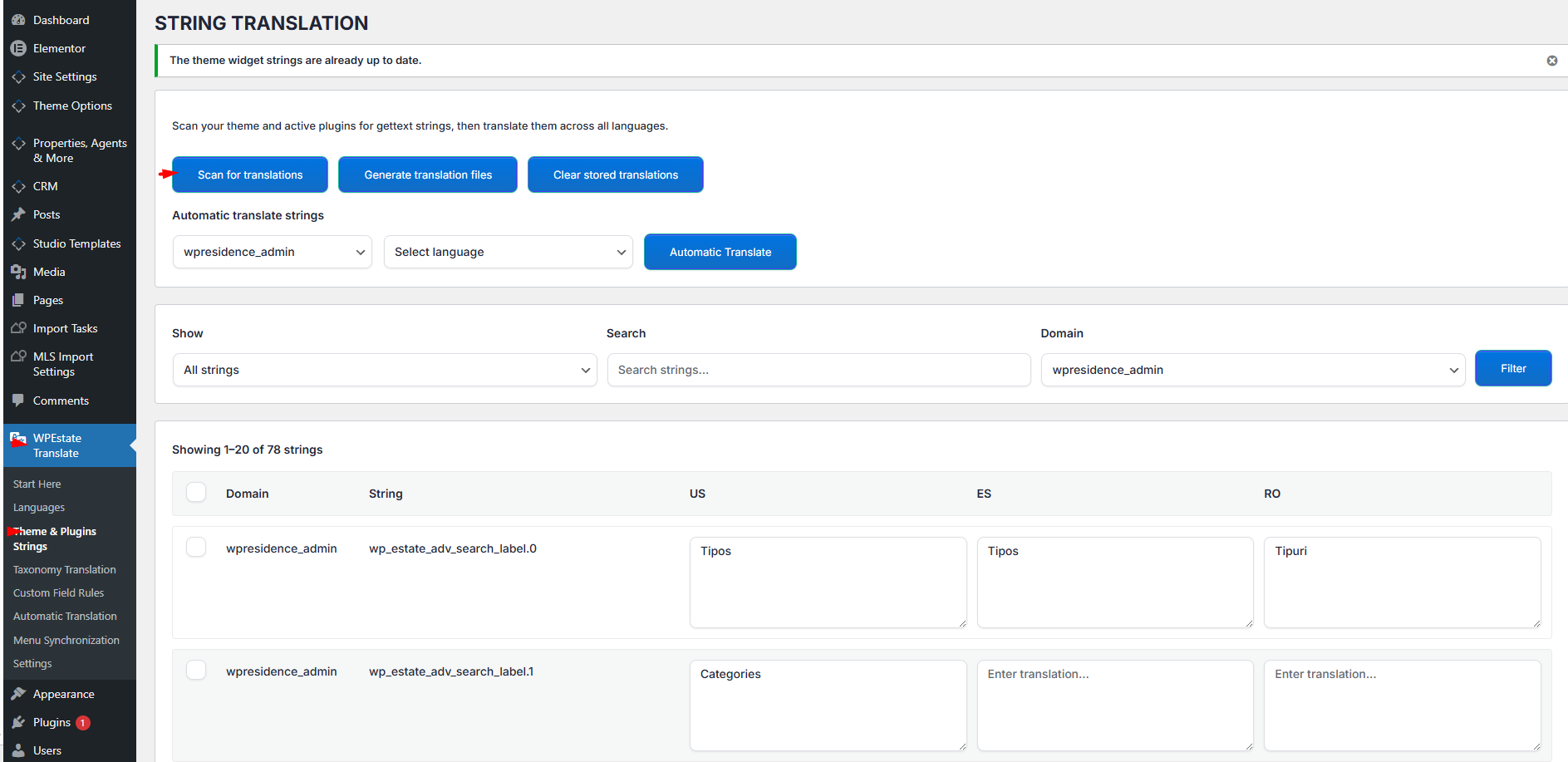Go to Menu Synchronization submenu
The height and width of the screenshot is (762, 1568).
click(x=66, y=641)
